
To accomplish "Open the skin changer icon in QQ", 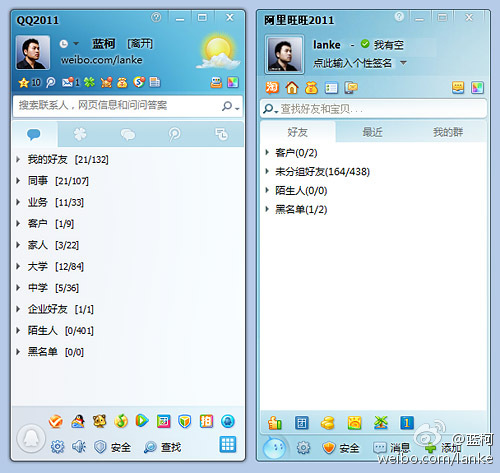I will tap(233, 82).
